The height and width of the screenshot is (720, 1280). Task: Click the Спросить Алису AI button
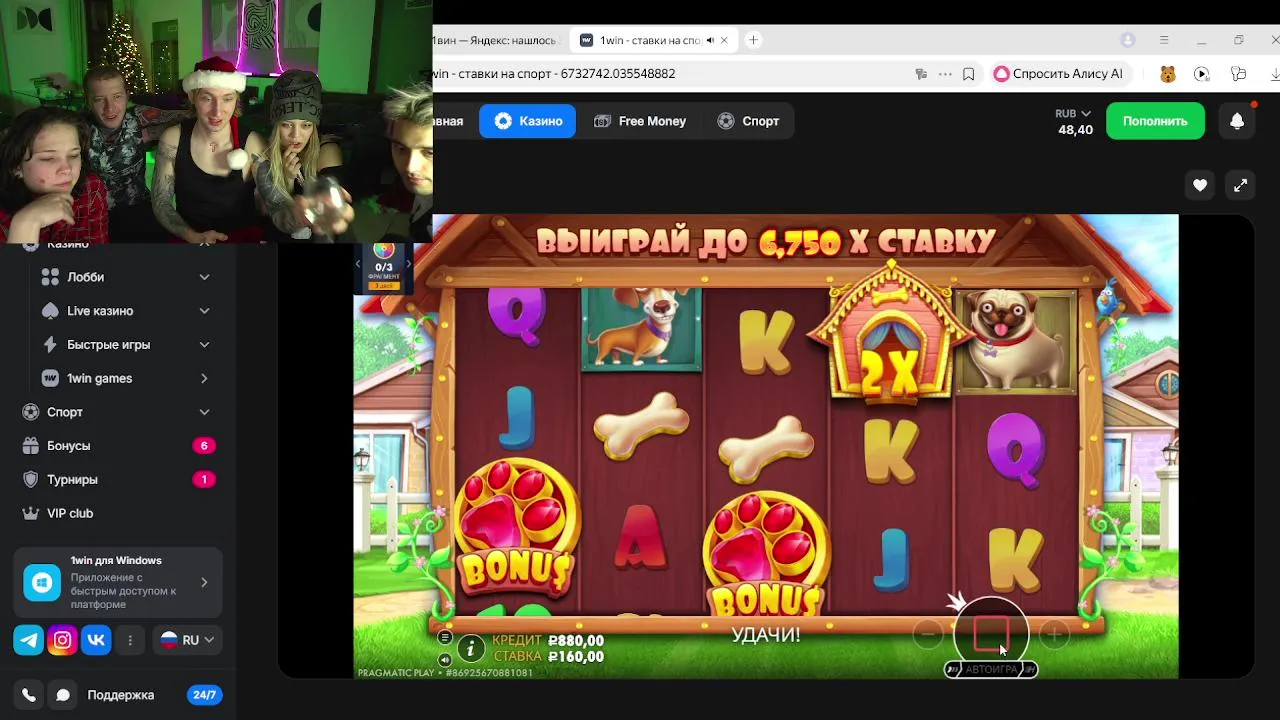pyautogui.click(x=1060, y=74)
